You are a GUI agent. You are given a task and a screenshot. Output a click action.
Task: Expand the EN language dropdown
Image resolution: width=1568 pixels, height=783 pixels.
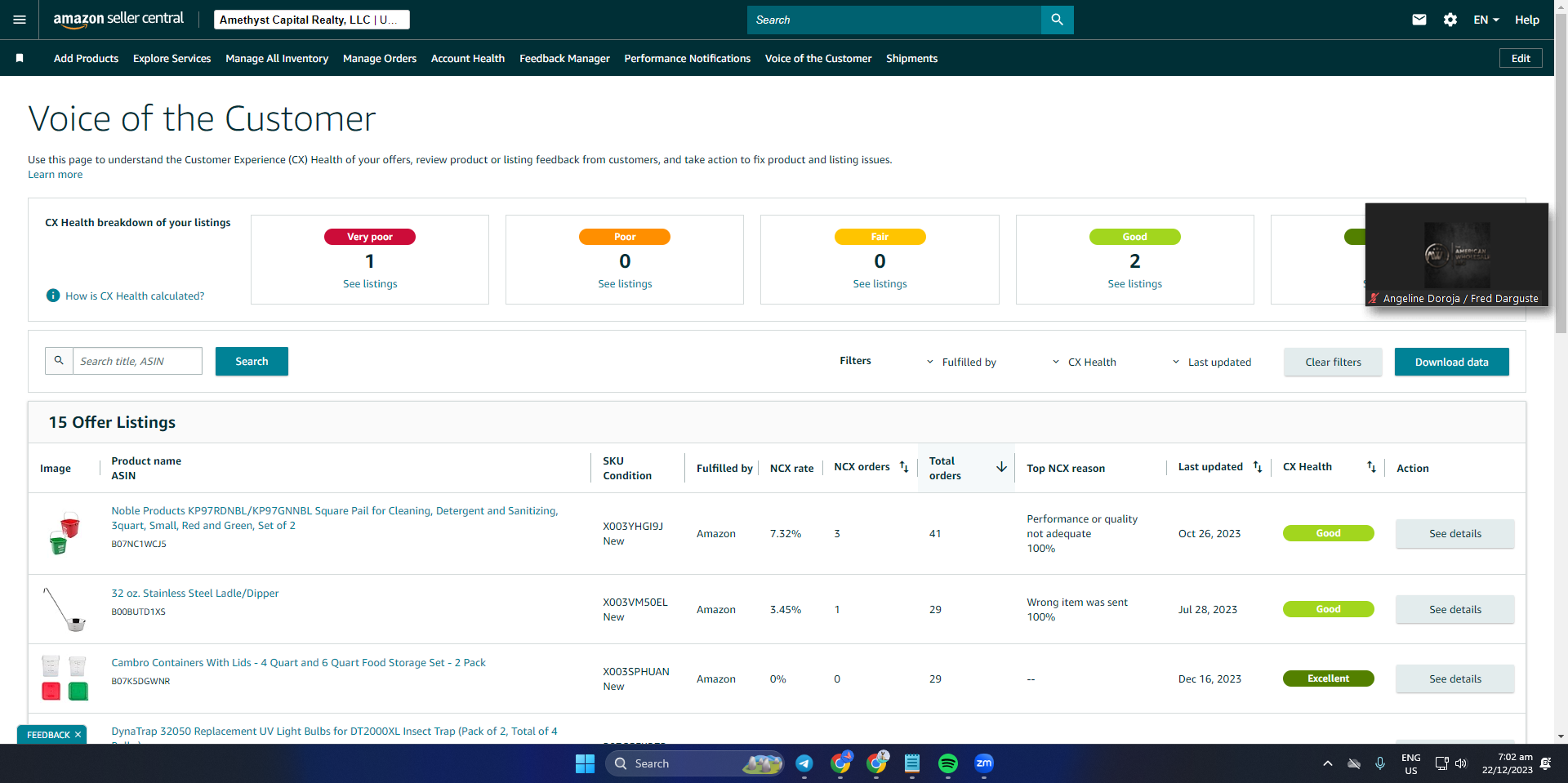(x=1486, y=20)
